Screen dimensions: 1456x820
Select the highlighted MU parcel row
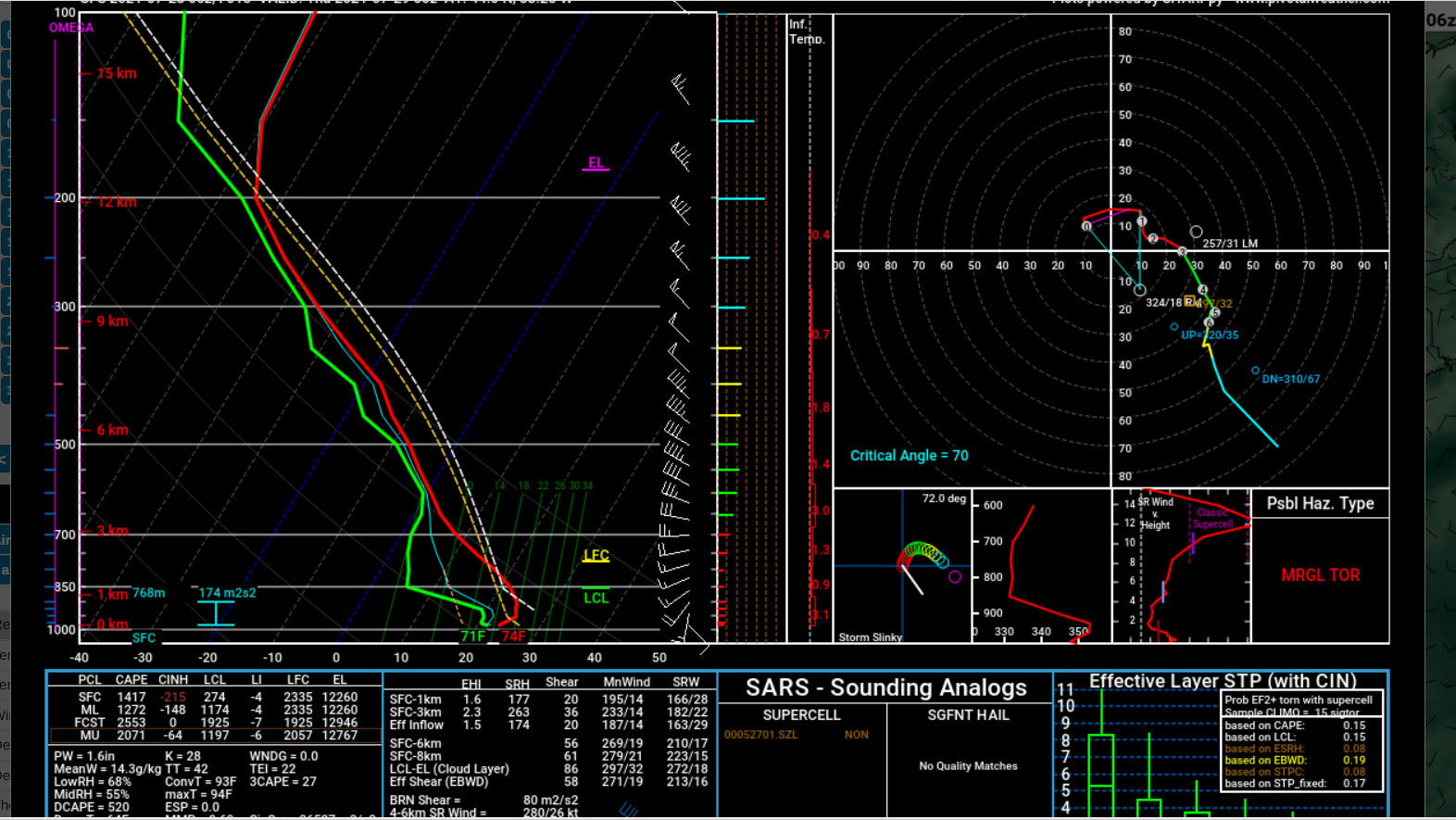click(x=214, y=735)
